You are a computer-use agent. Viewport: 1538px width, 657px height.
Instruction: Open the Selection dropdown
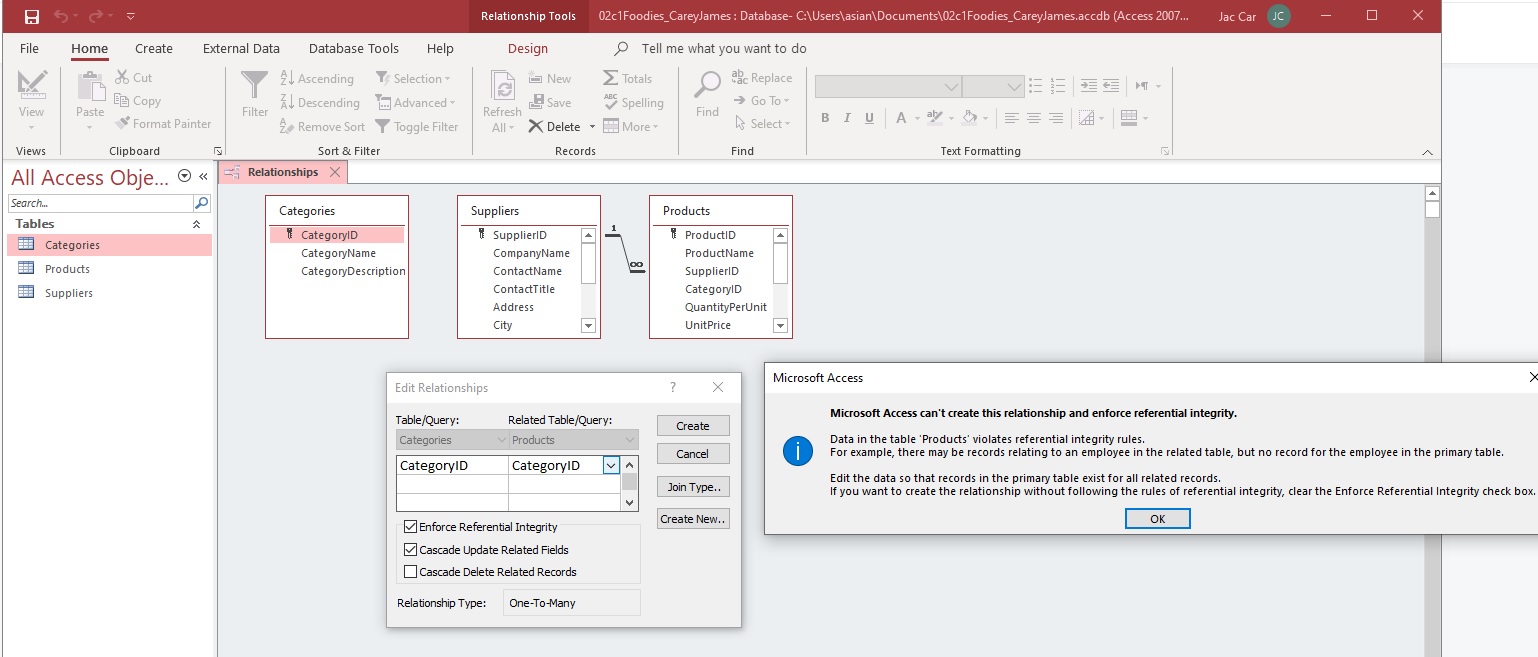point(413,78)
